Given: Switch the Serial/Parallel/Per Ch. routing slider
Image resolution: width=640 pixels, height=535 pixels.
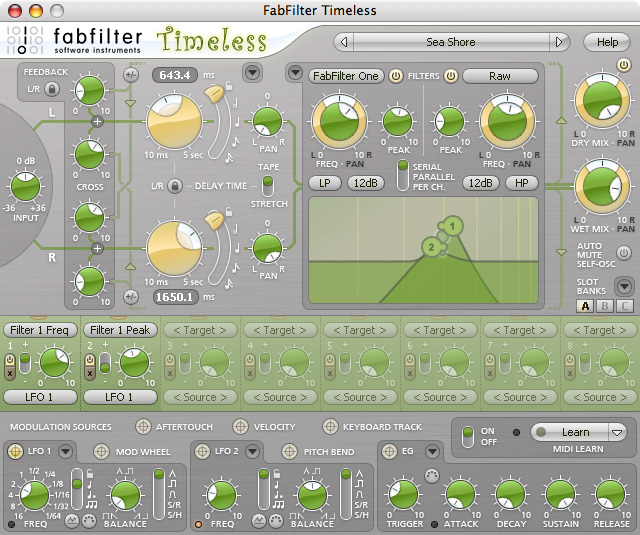Looking at the screenshot, I should pos(402,175).
